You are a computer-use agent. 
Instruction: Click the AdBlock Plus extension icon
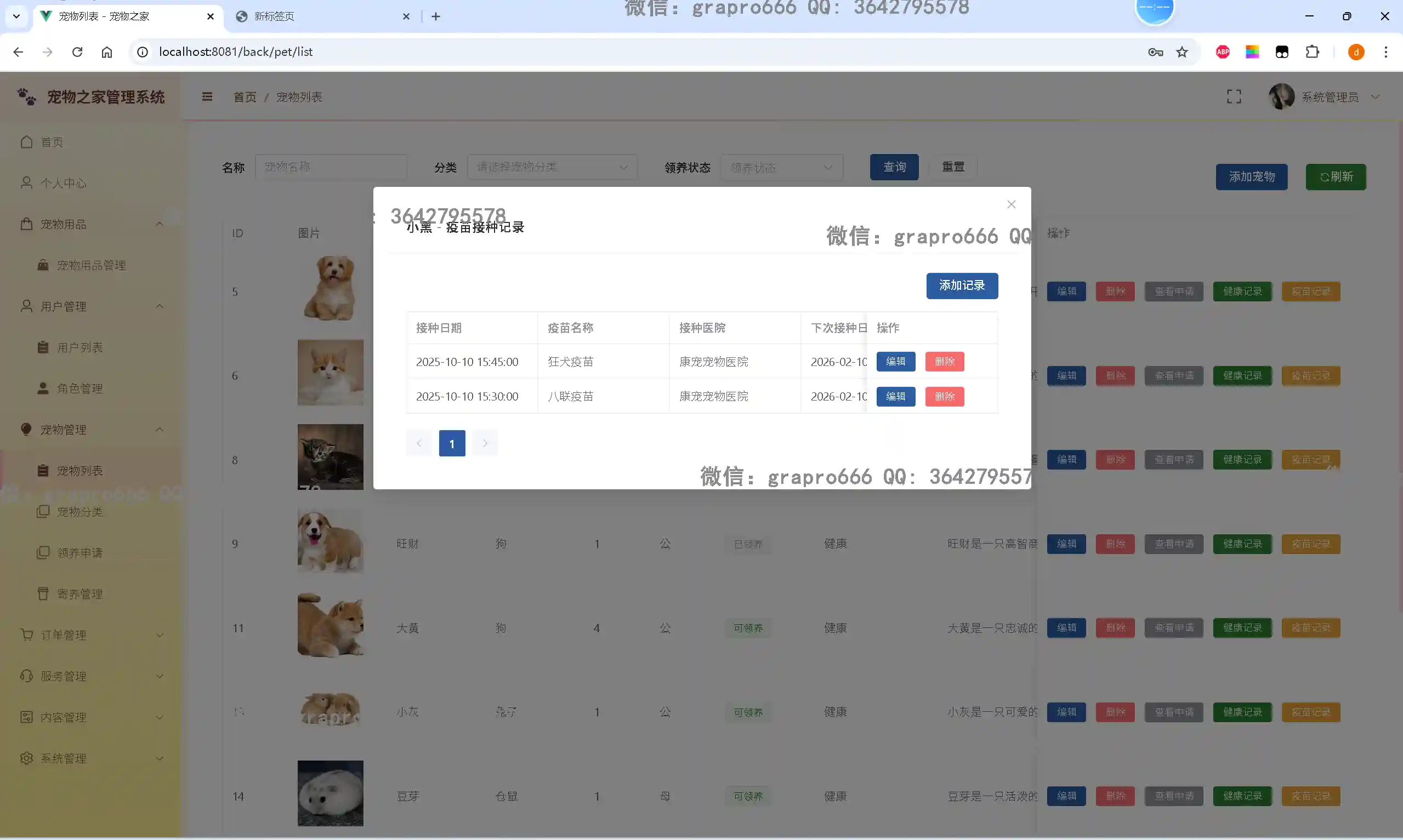pos(1223,52)
